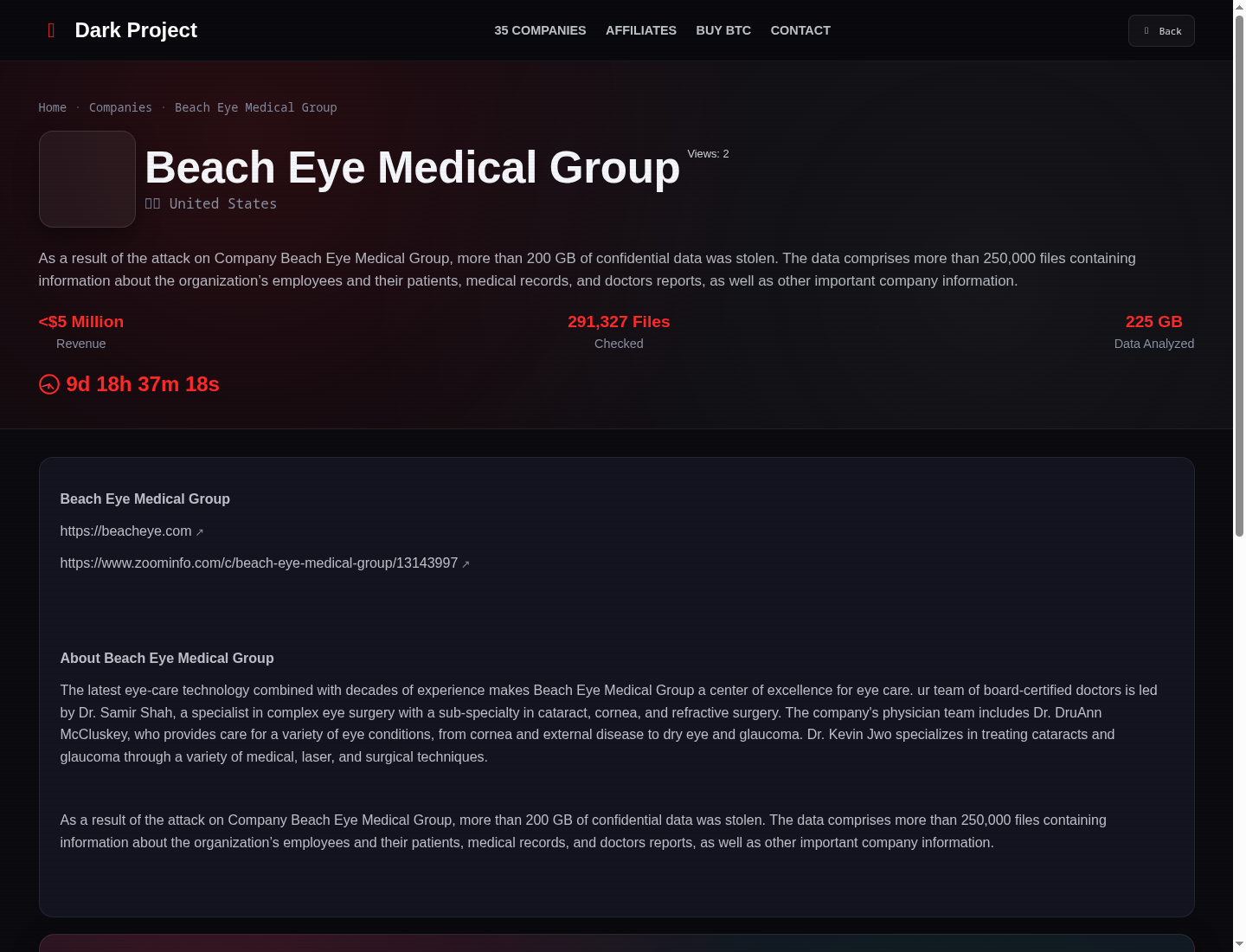
Task: Click the Beach Eye Medical Group breadcrumb
Action: pyautogui.click(x=256, y=107)
